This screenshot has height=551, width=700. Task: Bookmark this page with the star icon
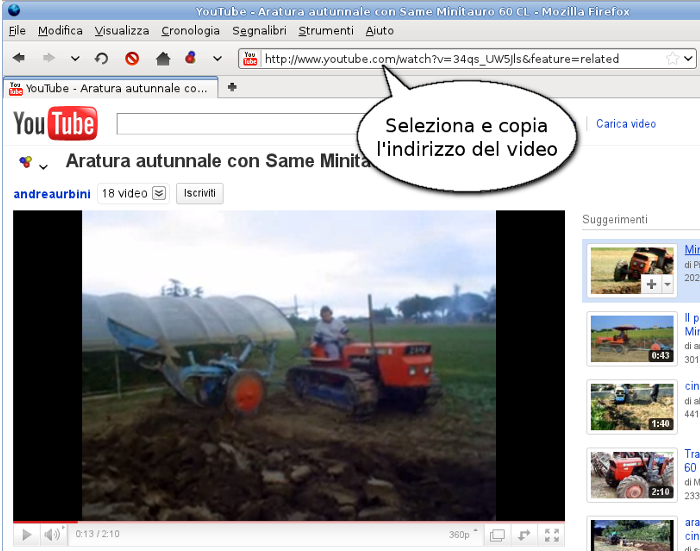pyautogui.click(x=673, y=59)
